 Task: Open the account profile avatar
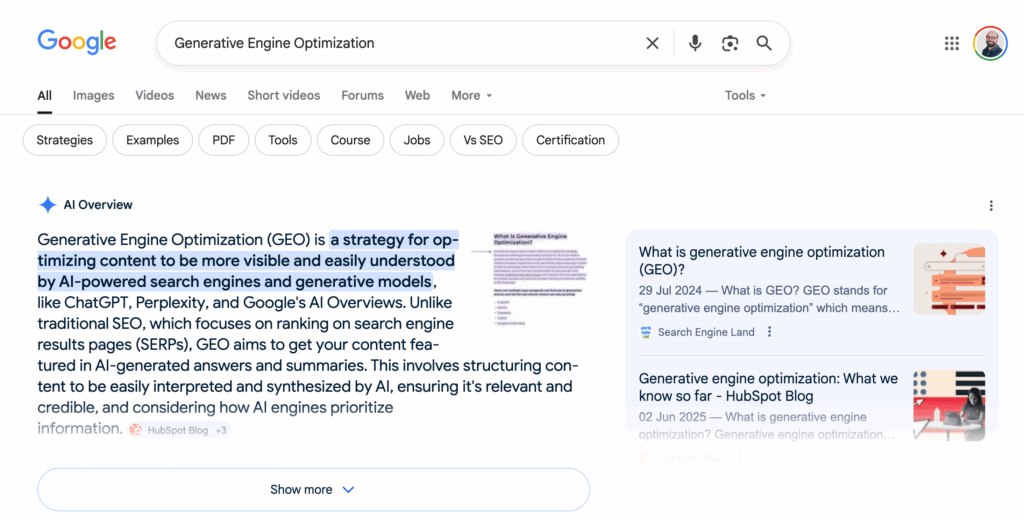click(990, 43)
